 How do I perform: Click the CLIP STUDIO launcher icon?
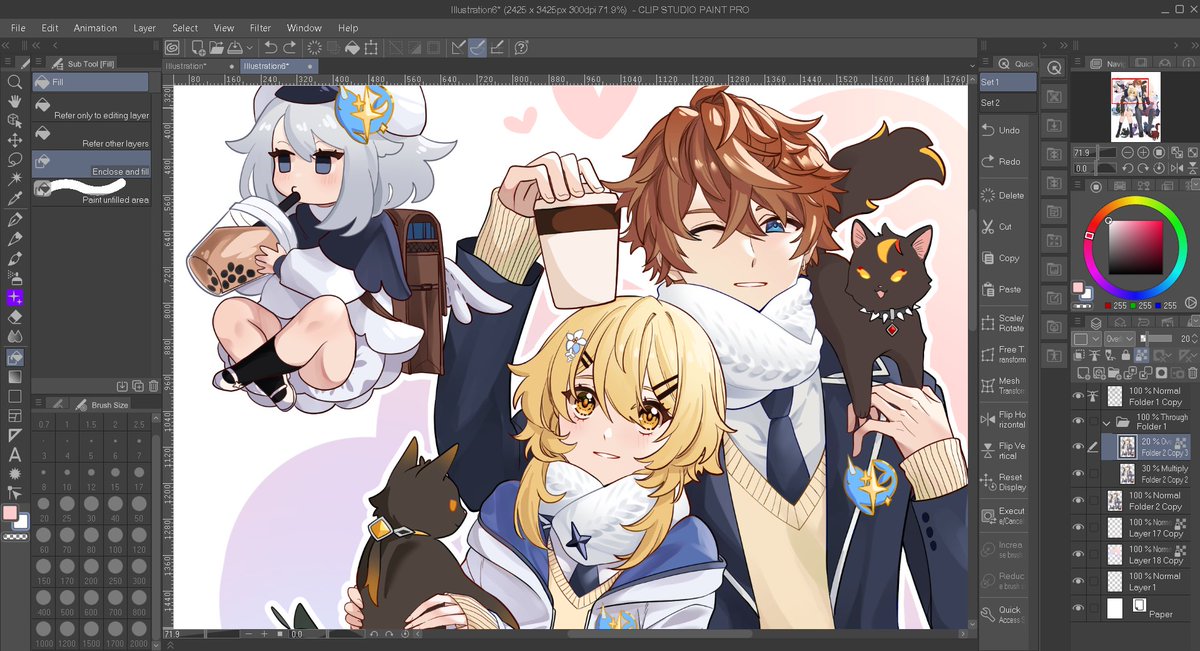[172, 47]
